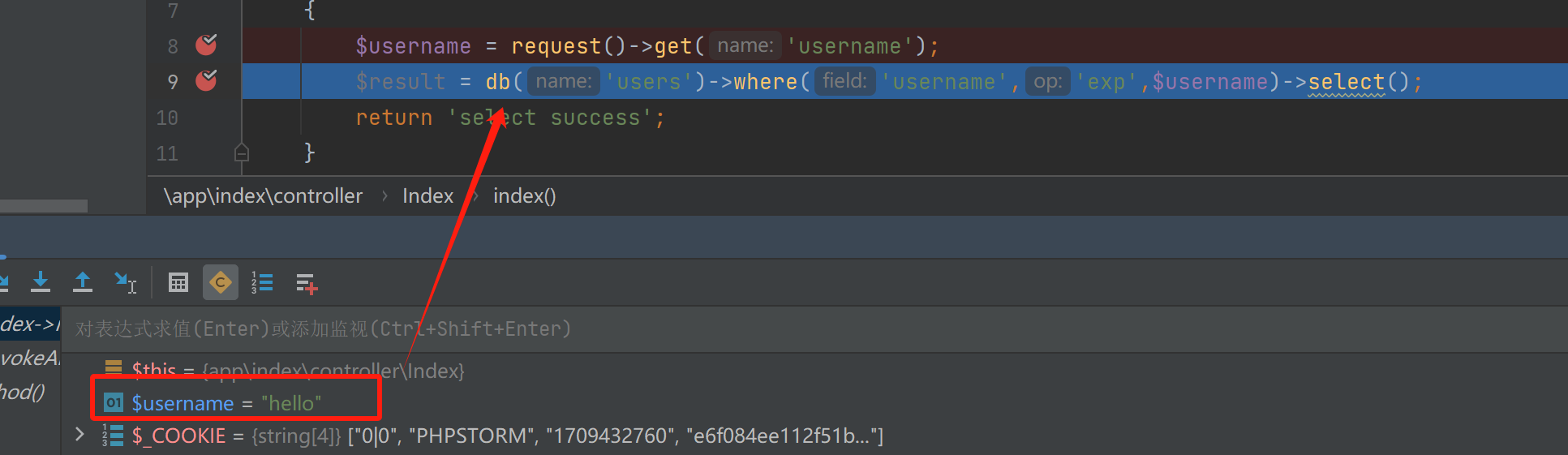Click the select() method call on line 9
The width and height of the screenshot is (1568, 455).
point(1346,82)
